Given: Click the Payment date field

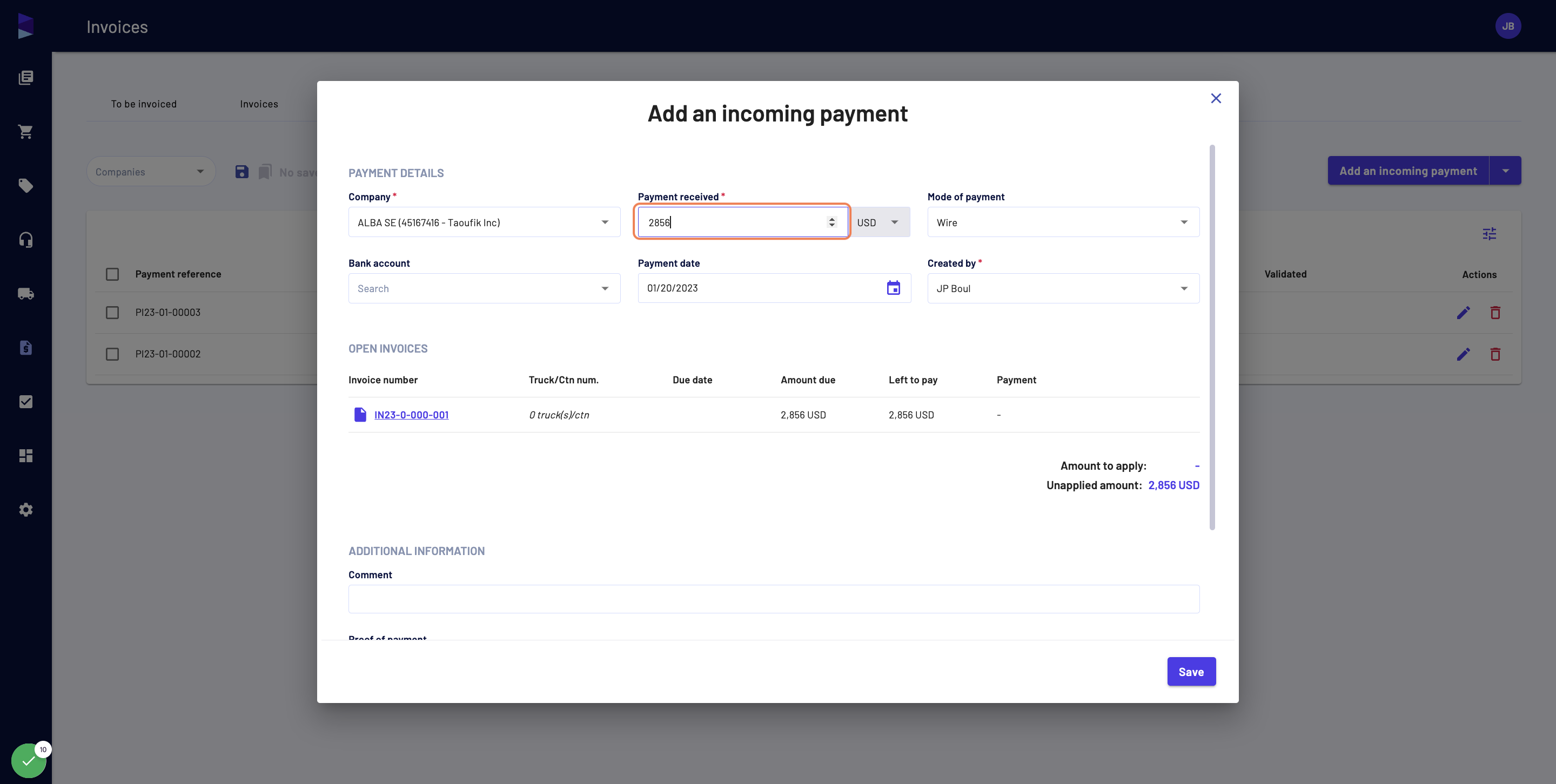Looking at the screenshot, I should point(774,288).
